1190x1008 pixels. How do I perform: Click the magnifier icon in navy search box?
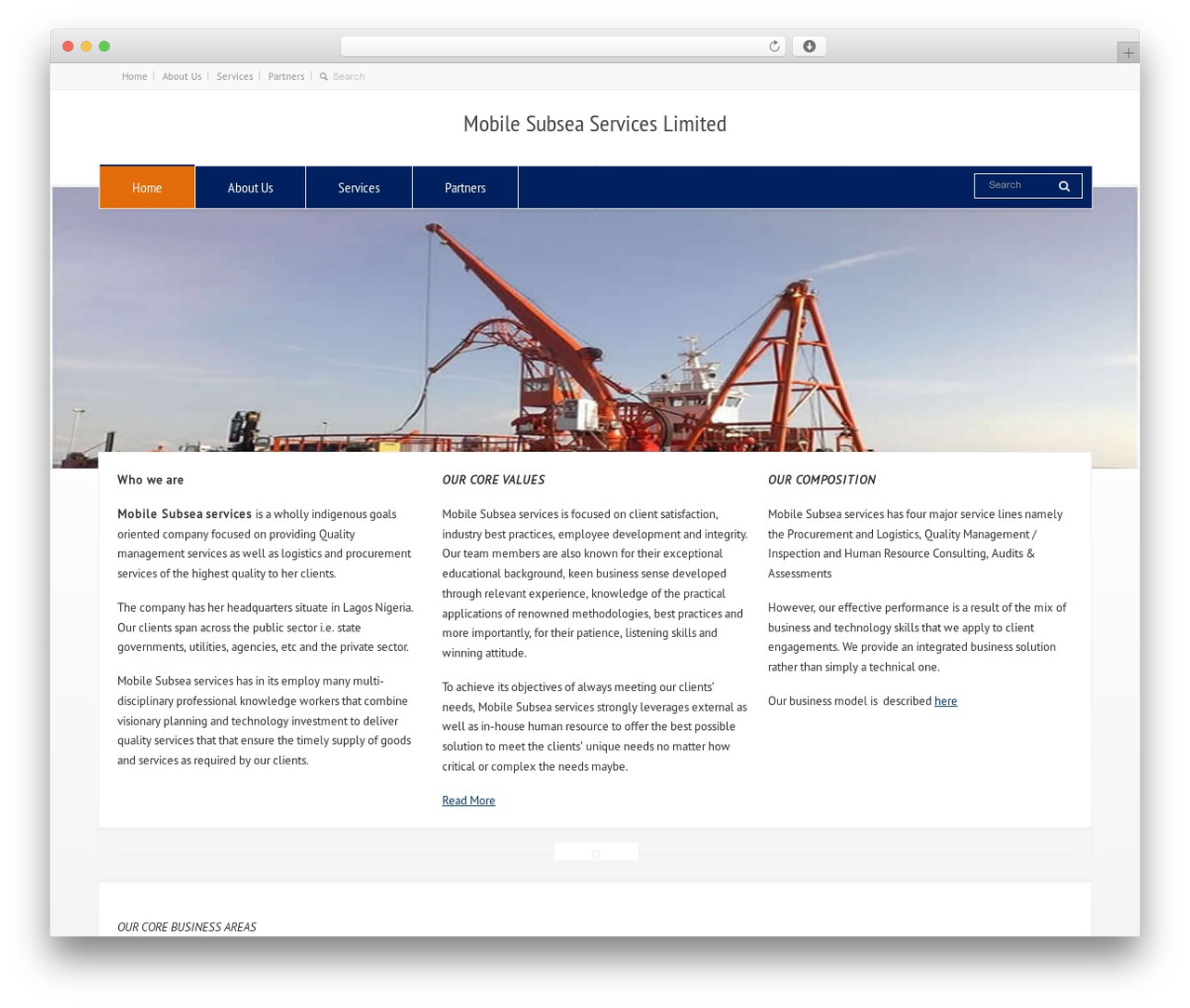(1064, 186)
